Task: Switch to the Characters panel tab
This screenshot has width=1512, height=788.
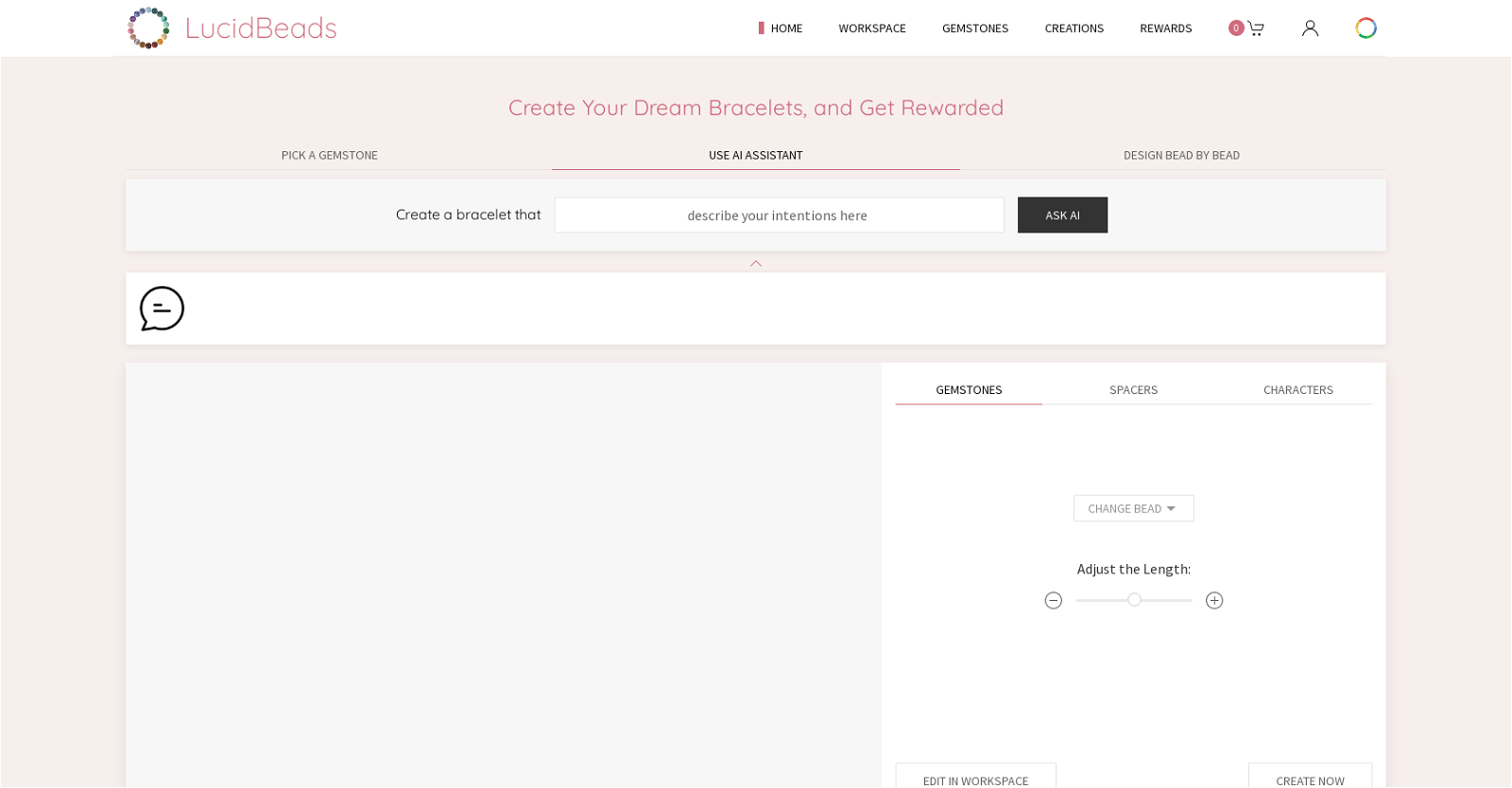Action: click(x=1298, y=390)
